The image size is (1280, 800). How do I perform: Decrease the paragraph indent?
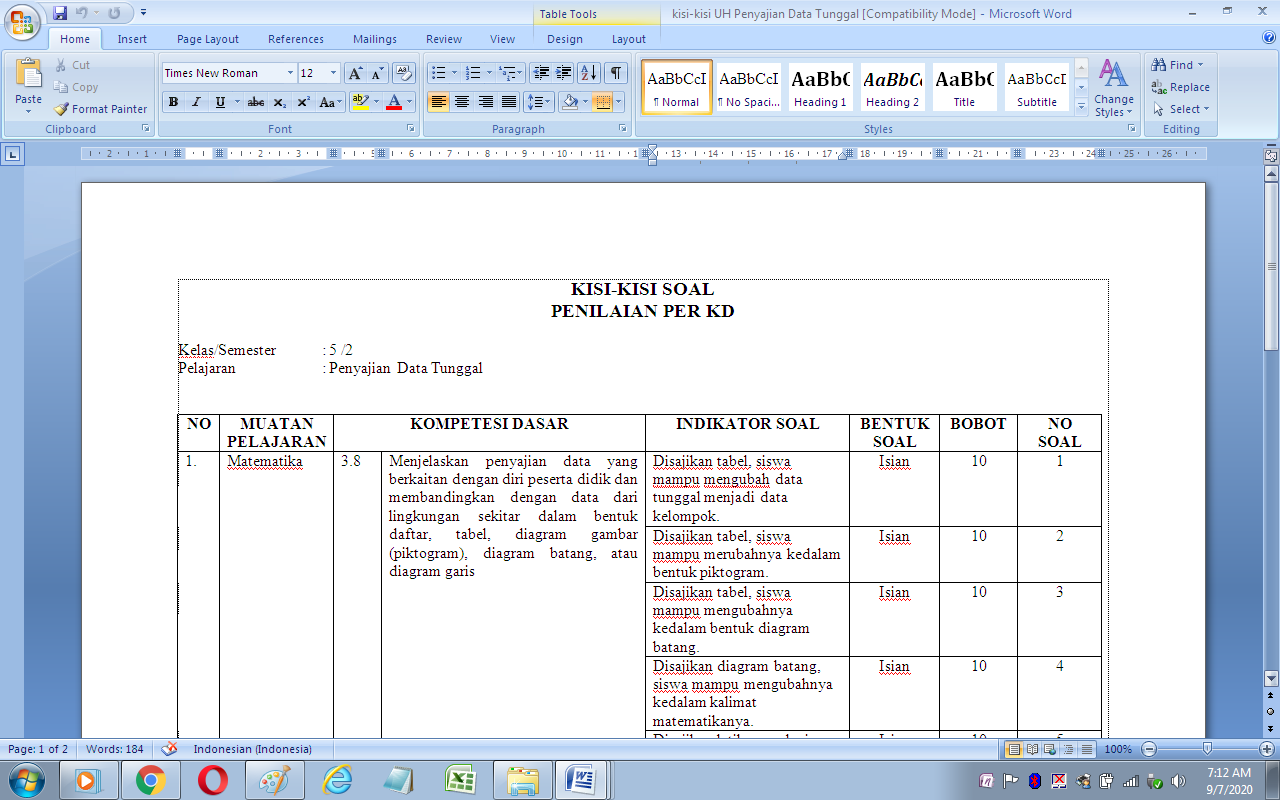pyautogui.click(x=541, y=73)
